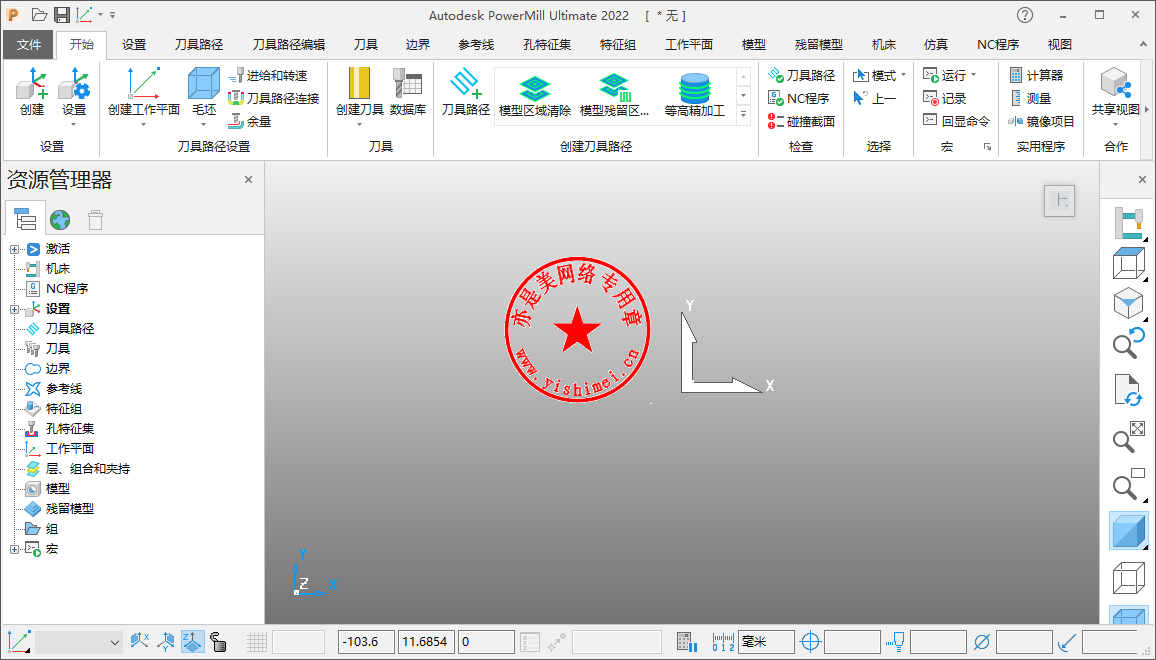Open the 共享视图 dropdown
This screenshot has height=660, width=1156.
coord(1115,124)
